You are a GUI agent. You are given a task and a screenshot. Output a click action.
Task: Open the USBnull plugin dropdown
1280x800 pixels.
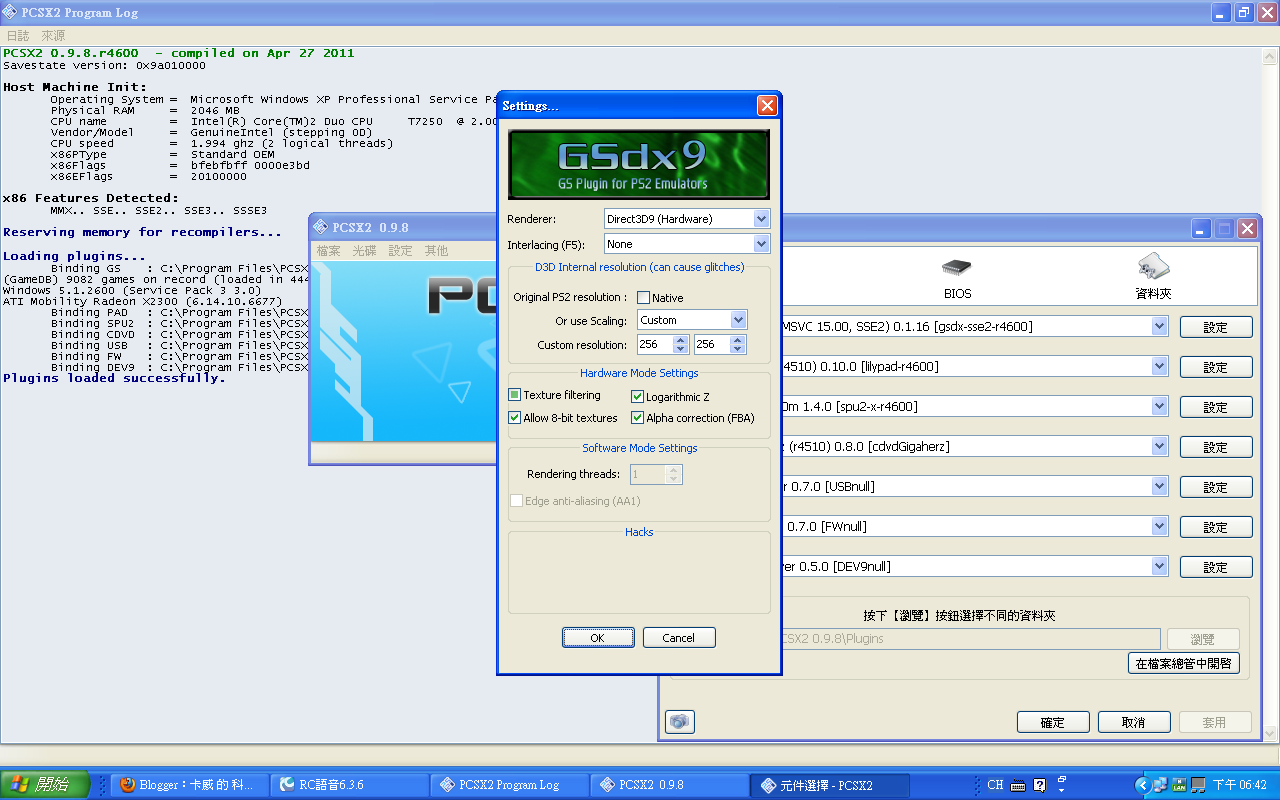click(1159, 486)
